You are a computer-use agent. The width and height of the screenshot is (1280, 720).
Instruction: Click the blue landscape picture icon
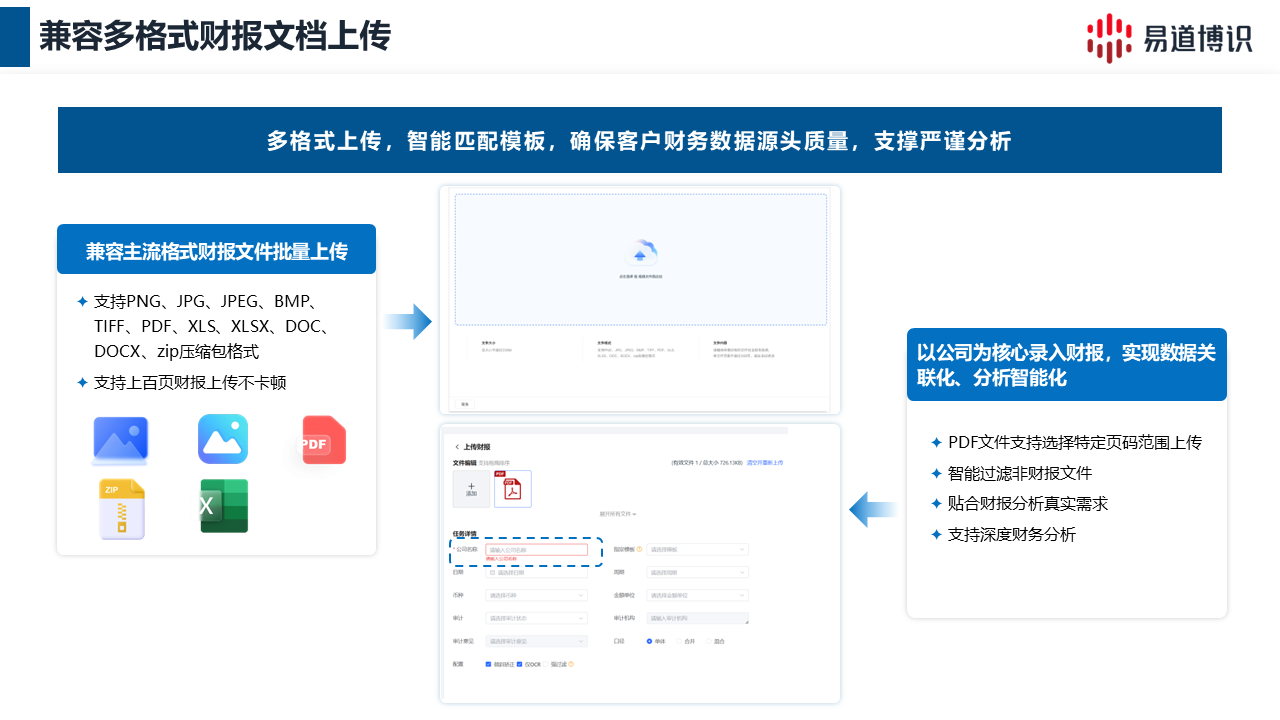click(121, 441)
